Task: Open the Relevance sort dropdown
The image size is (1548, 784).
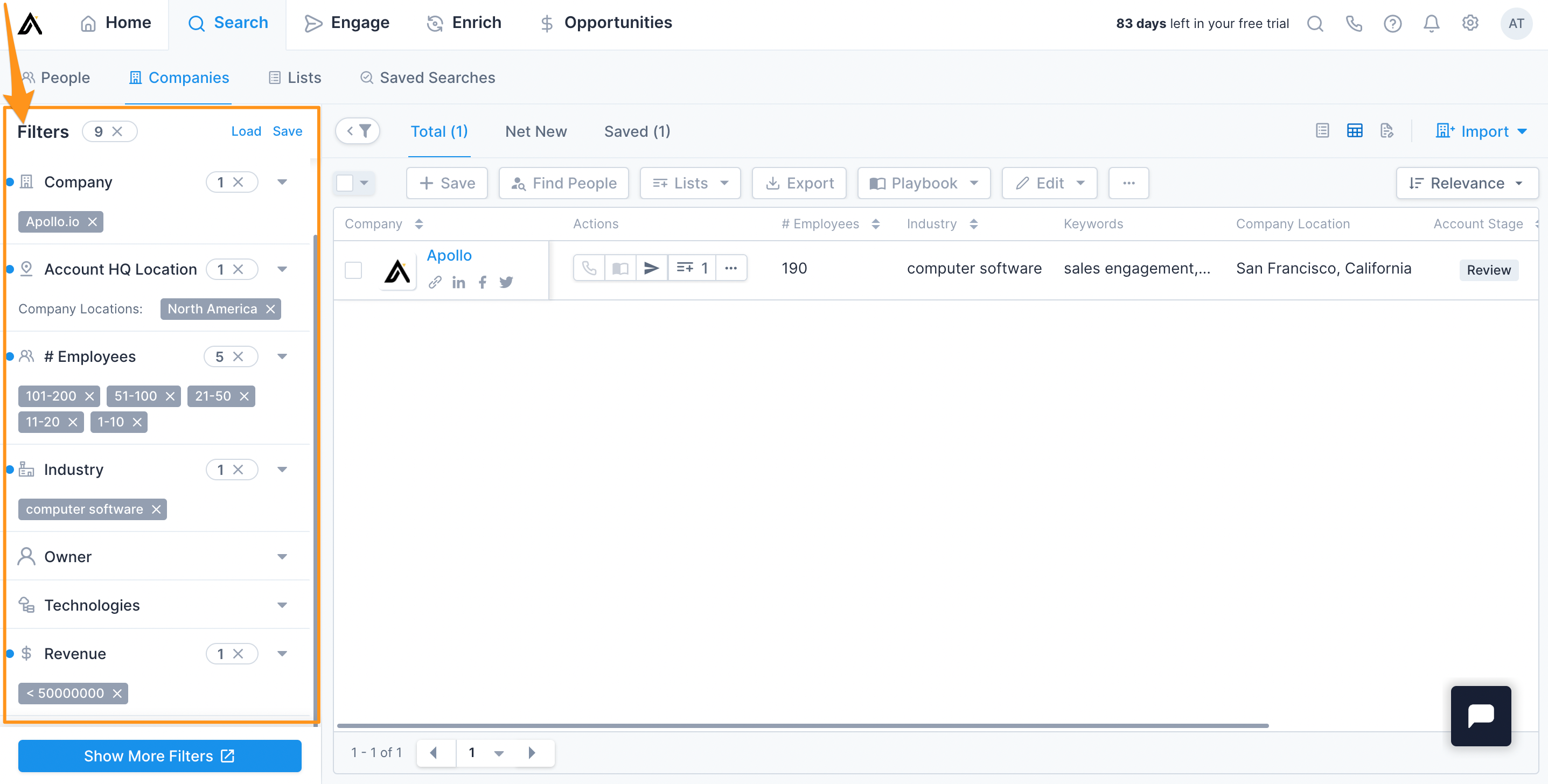Action: point(1466,183)
